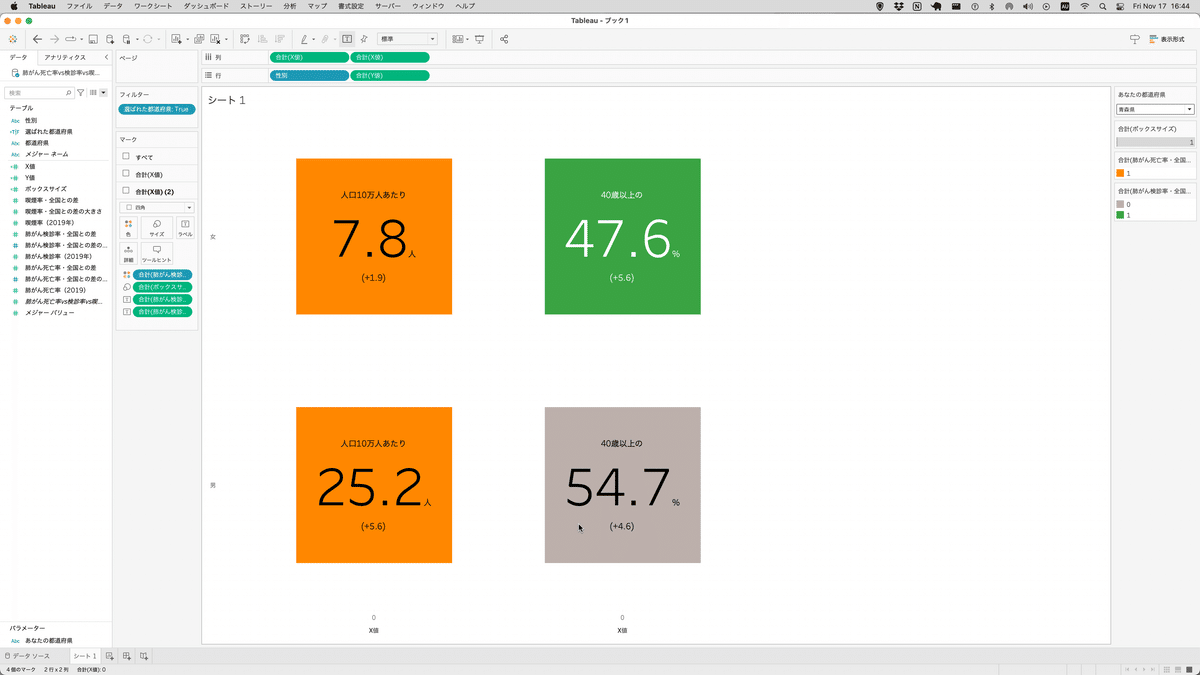This screenshot has height=675, width=1200.
Task: Click the 選ばれた都道府県: True filter pill
Action: point(156,109)
